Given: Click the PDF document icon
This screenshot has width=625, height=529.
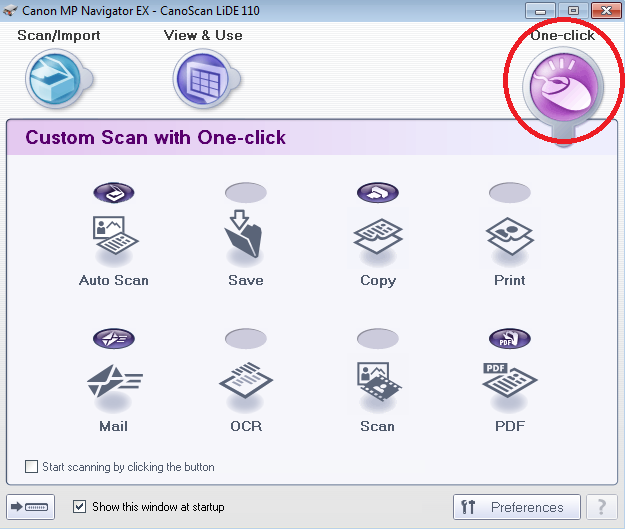Looking at the screenshot, I should tap(509, 380).
